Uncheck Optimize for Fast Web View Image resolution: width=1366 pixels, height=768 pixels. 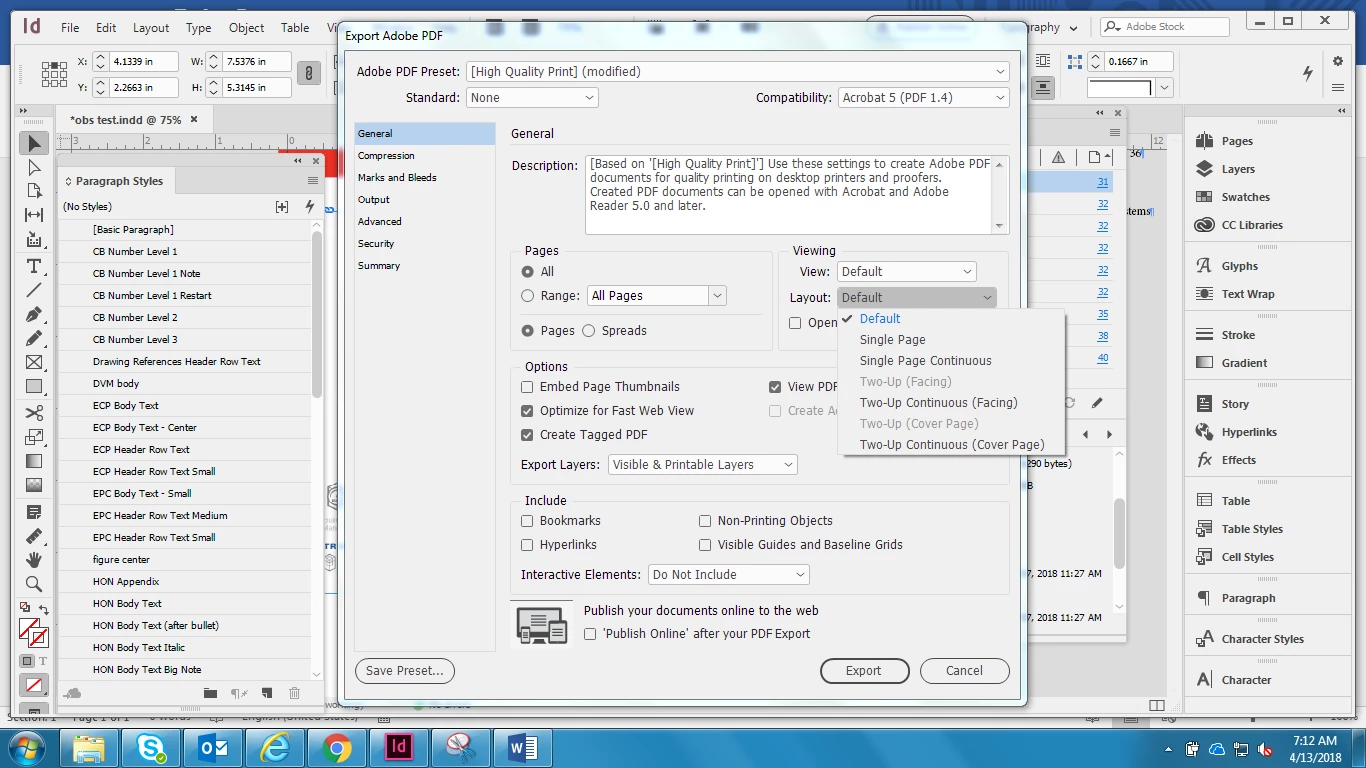click(x=527, y=411)
